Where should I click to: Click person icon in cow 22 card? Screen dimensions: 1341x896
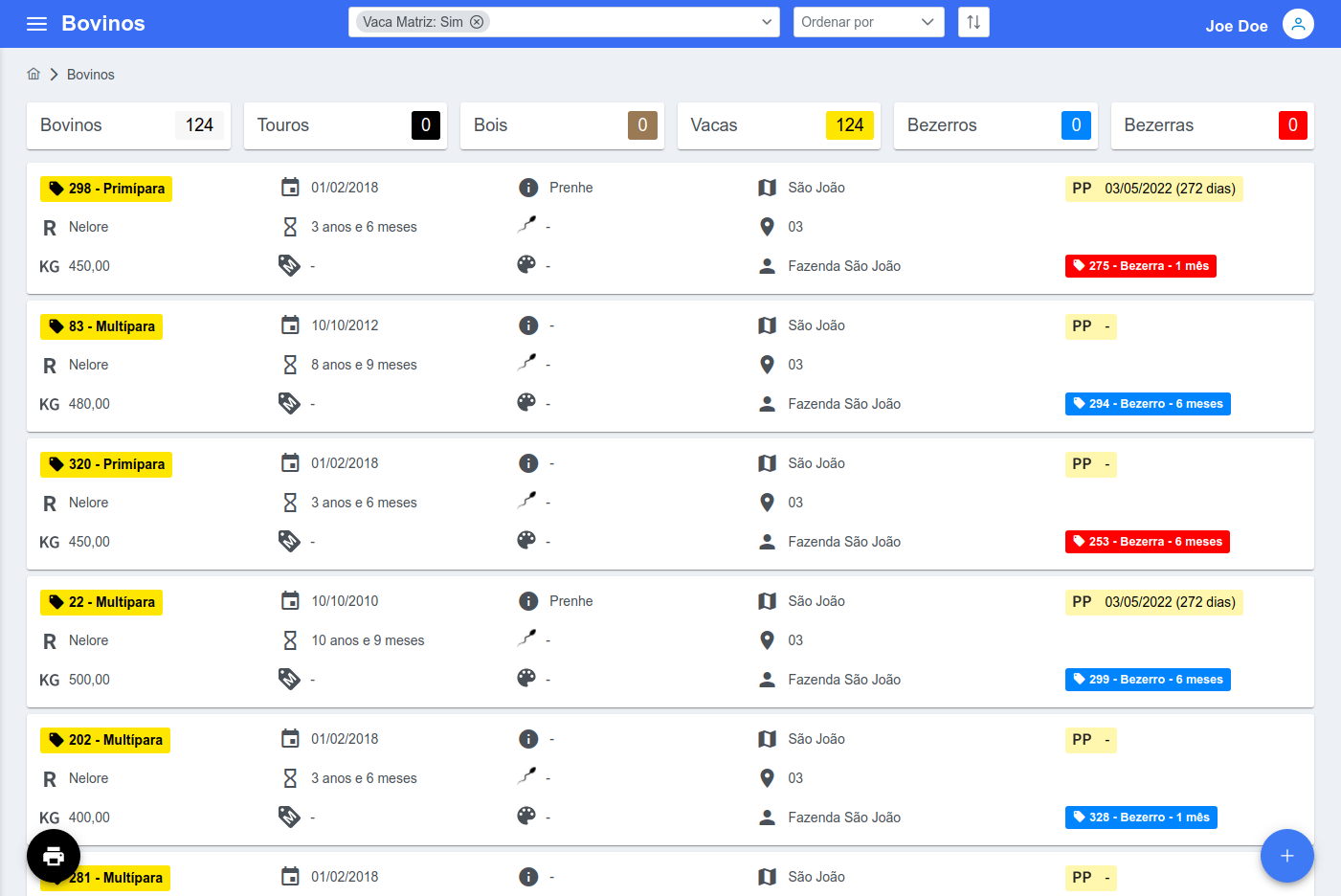click(x=767, y=680)
